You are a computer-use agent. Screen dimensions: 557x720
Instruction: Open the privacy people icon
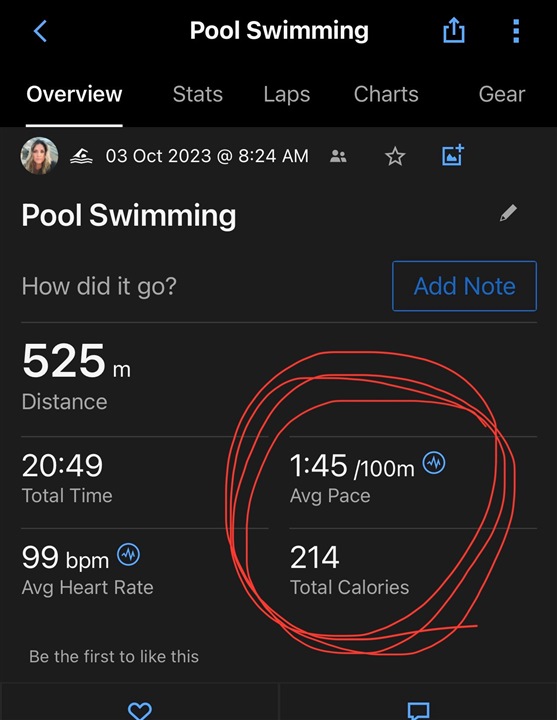pyautogui.click(x=338, y=157)
